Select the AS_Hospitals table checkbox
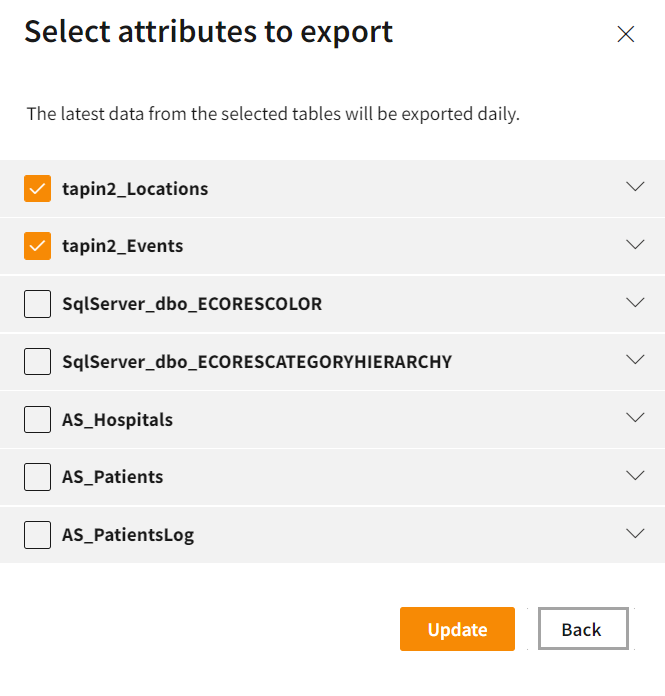Screen dimensions: 665x696 pos(38,419)
